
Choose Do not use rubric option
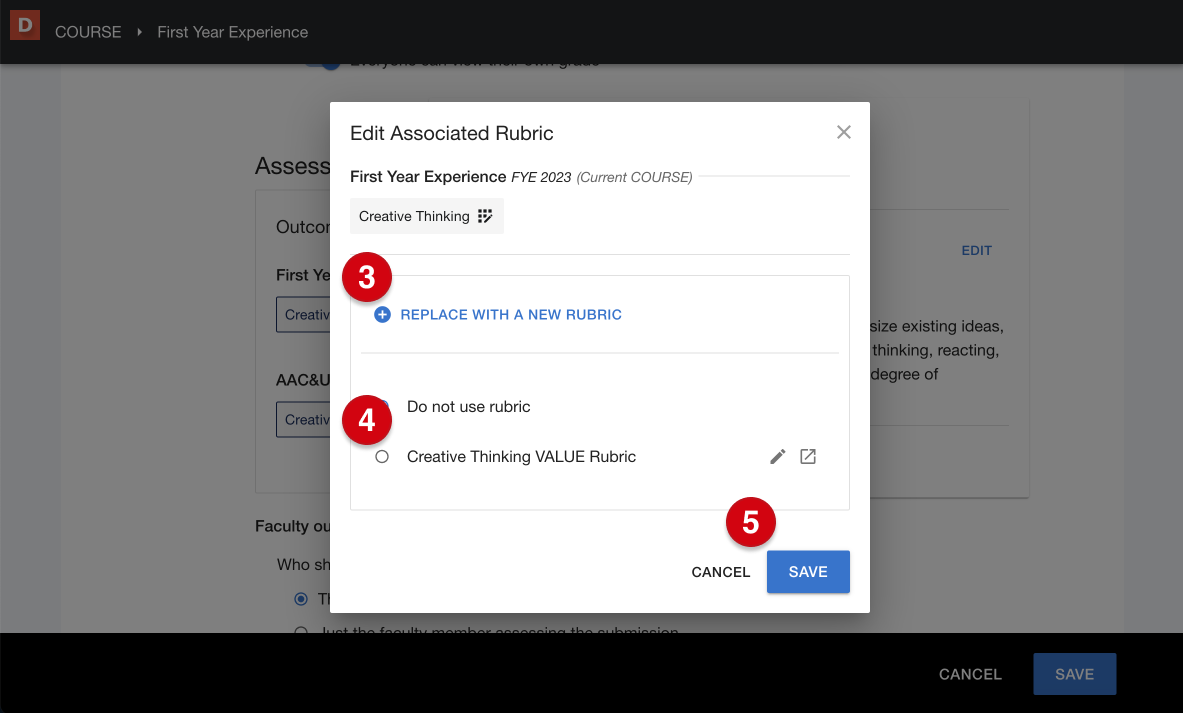[469, 407]
